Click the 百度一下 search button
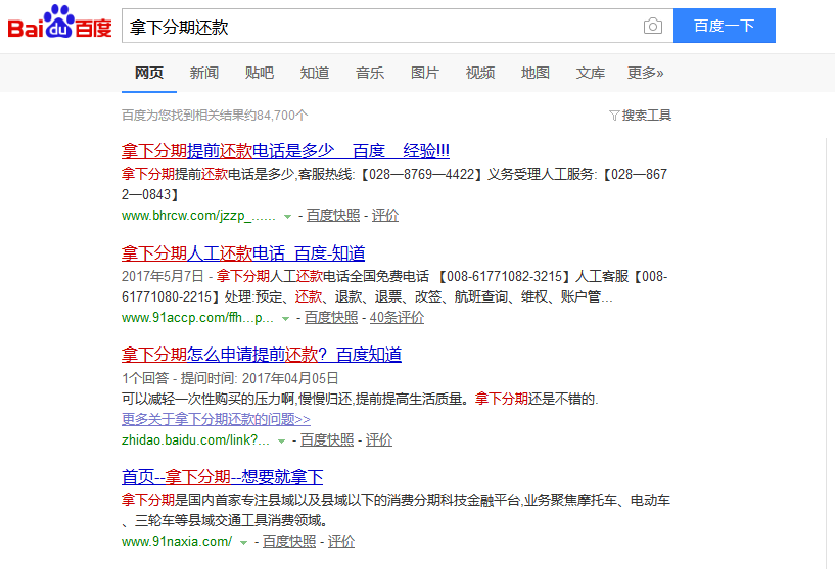Image resolution: width=835 pixels, height=569 pixels. click(x=724, y=26)
